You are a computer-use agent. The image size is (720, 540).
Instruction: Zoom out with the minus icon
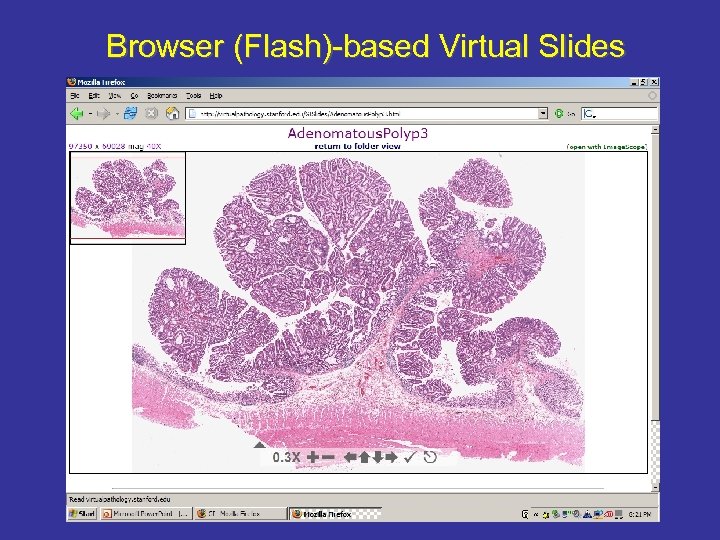coord(328,457)
